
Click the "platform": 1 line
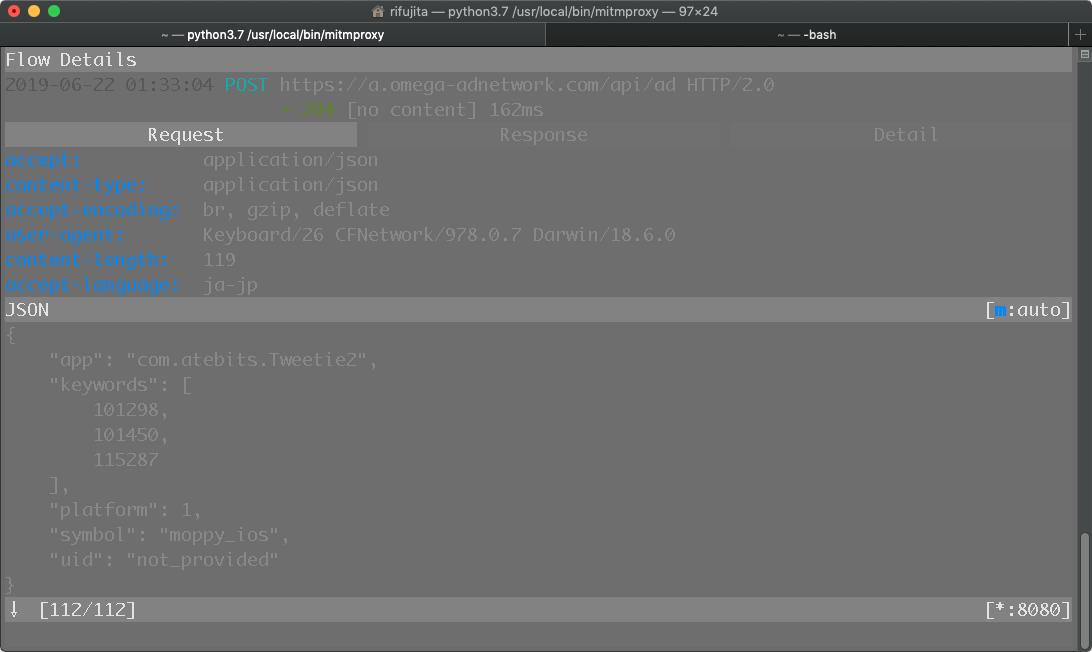tap(125, 510)
